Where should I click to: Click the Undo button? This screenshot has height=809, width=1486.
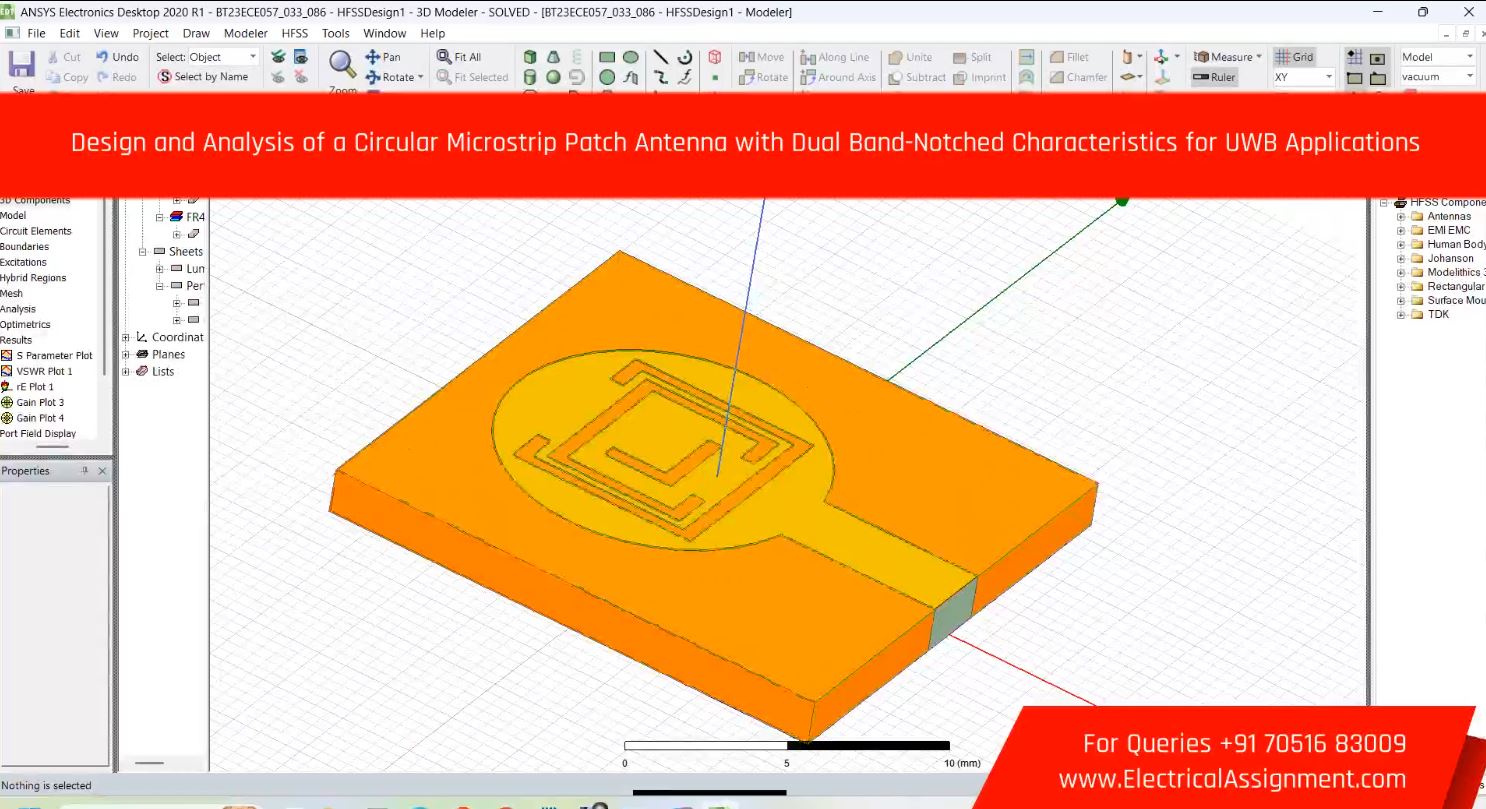coord(118,57)
